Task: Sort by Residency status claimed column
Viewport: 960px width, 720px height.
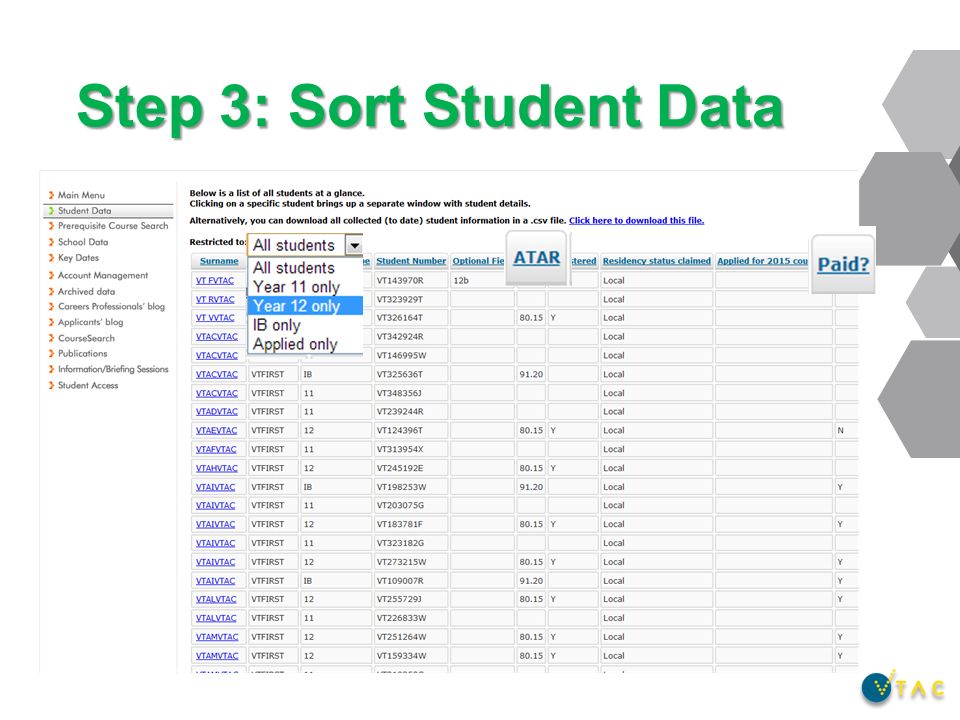Action: [x=656, y=261]
